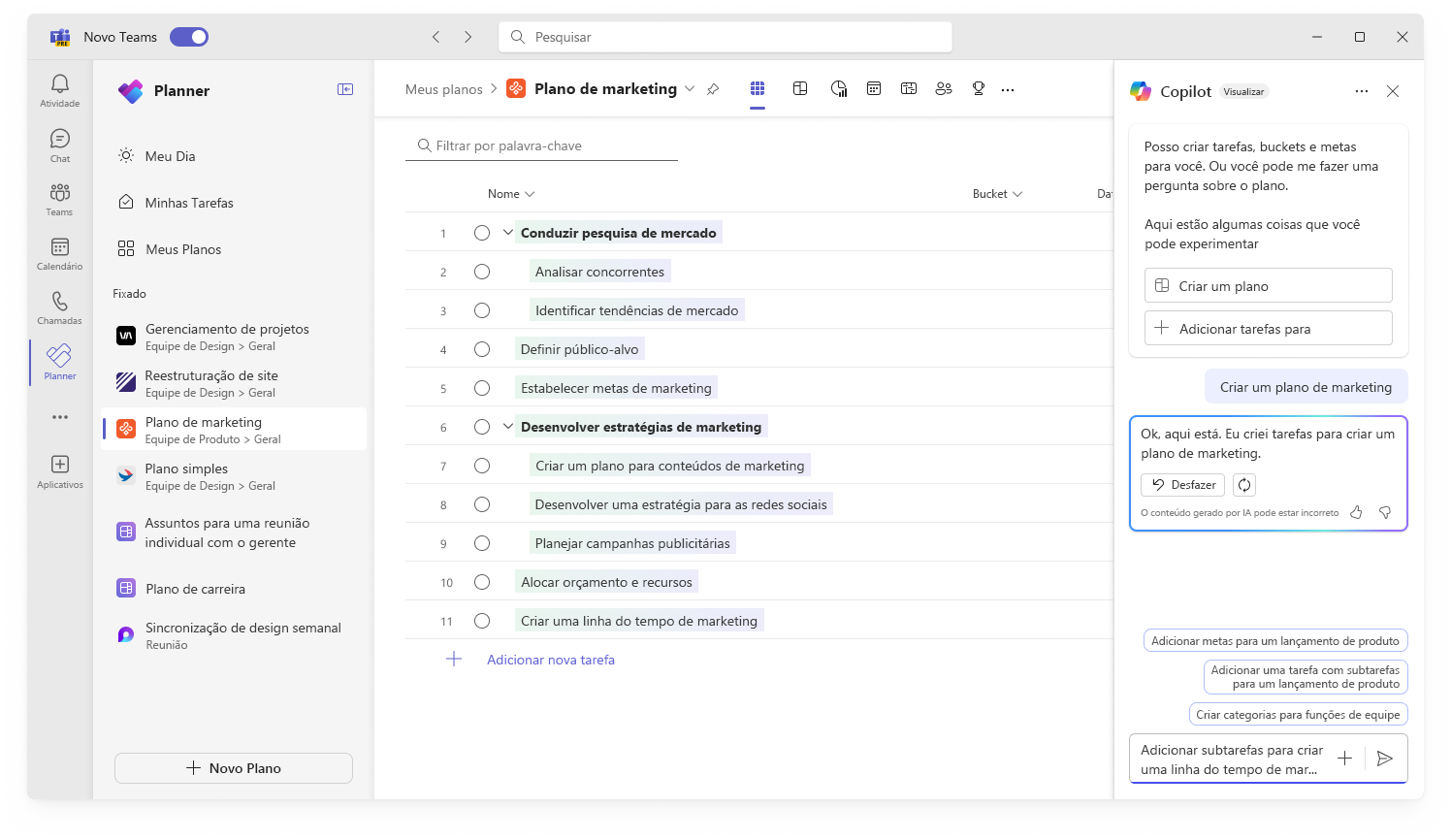Open Goals trophy icon
This screenshot has height=840, width=1451.
pos(979,88)
